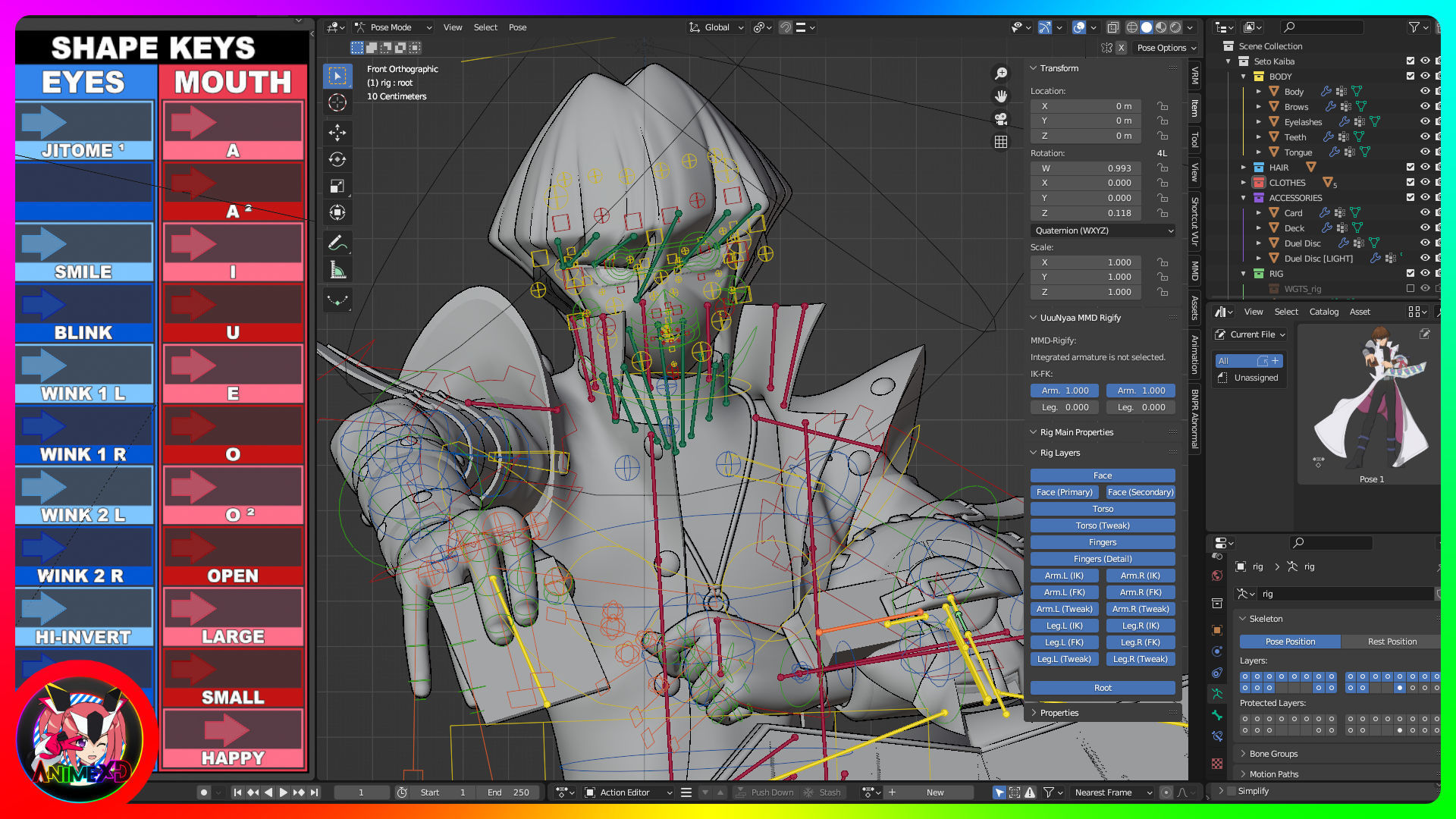Open the Quaternion (WXYZ) rotation mode dropdown
1456x819 pixels.
click(1103, 231)
